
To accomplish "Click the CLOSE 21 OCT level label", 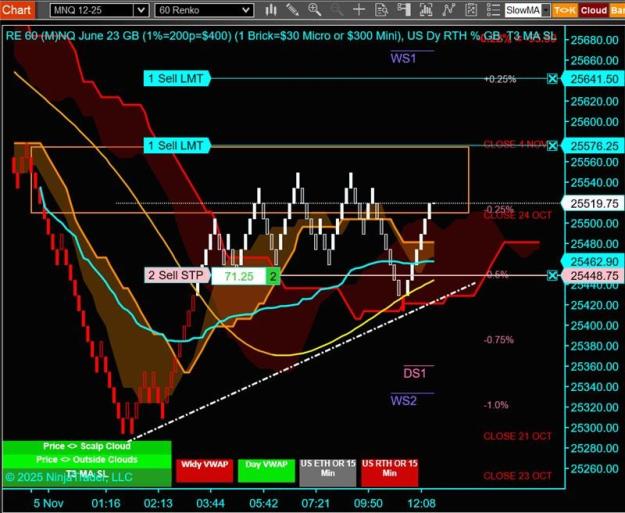I will 517,436.
